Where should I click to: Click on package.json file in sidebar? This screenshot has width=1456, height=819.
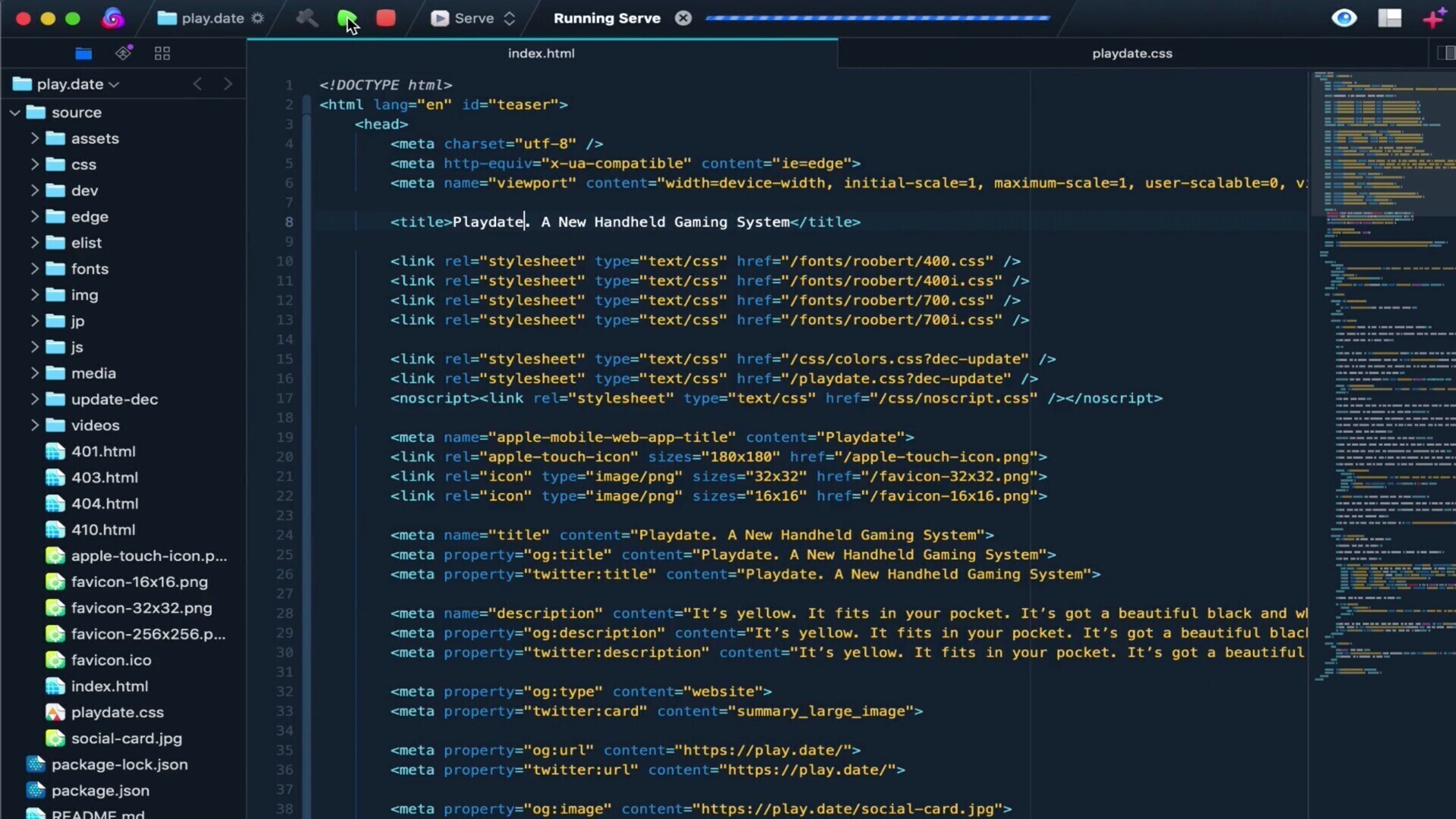point(99,790)
